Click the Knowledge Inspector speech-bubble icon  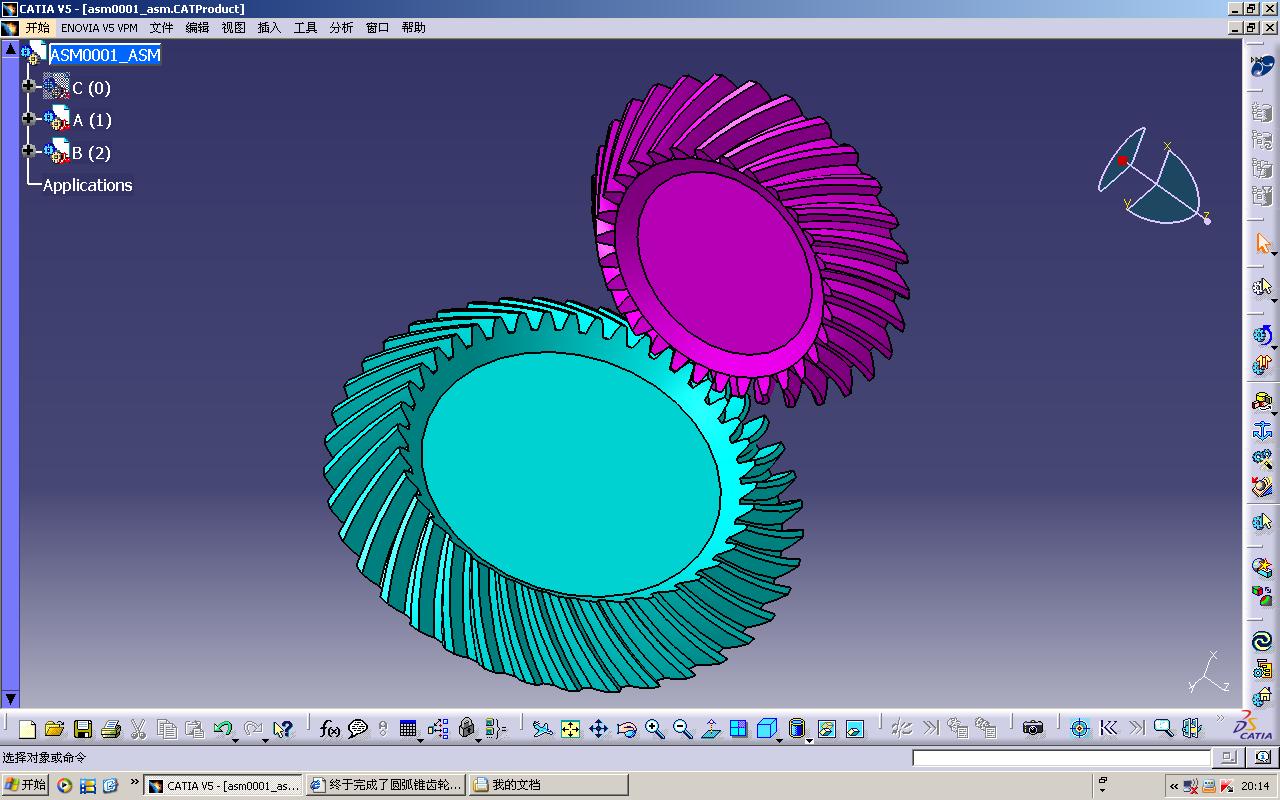(x=358, y=729)
